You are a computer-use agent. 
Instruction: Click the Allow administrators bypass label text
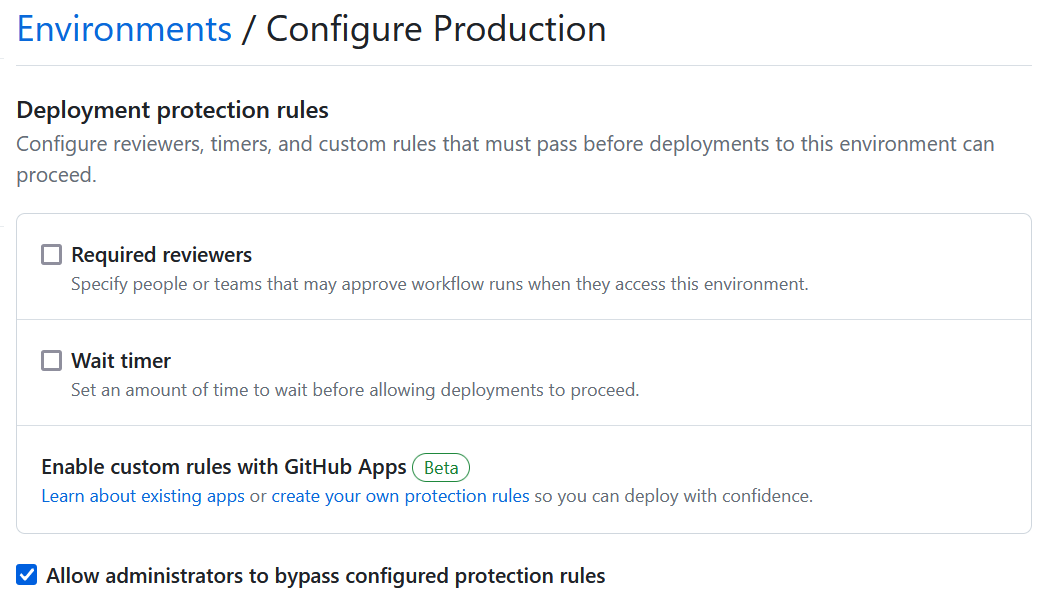pos(326,576)
